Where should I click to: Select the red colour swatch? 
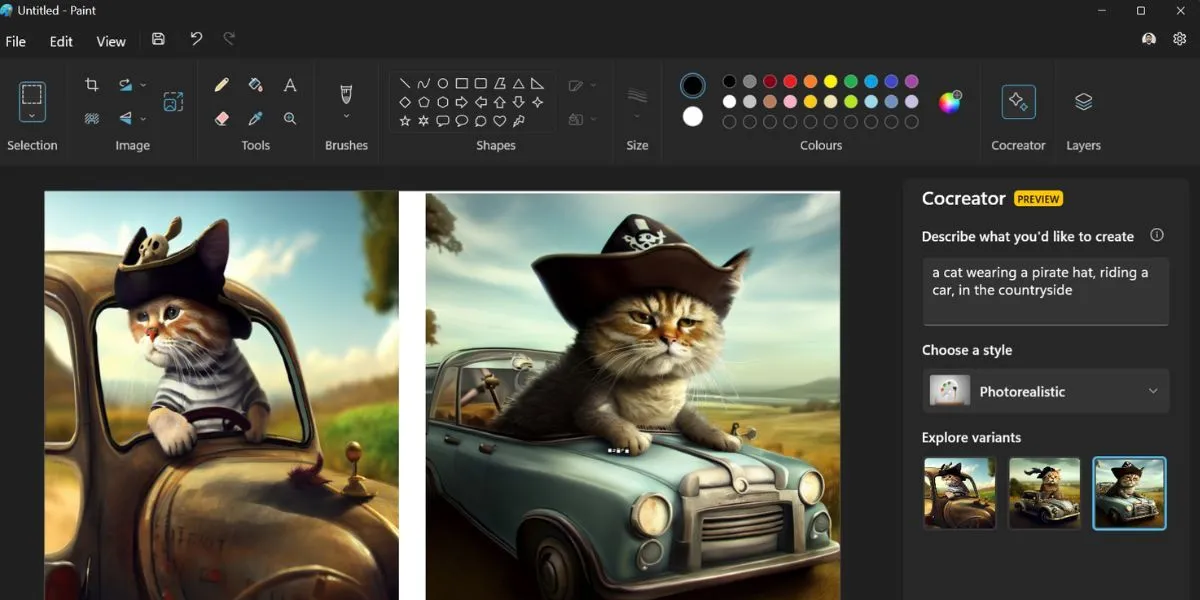(789, 82)
